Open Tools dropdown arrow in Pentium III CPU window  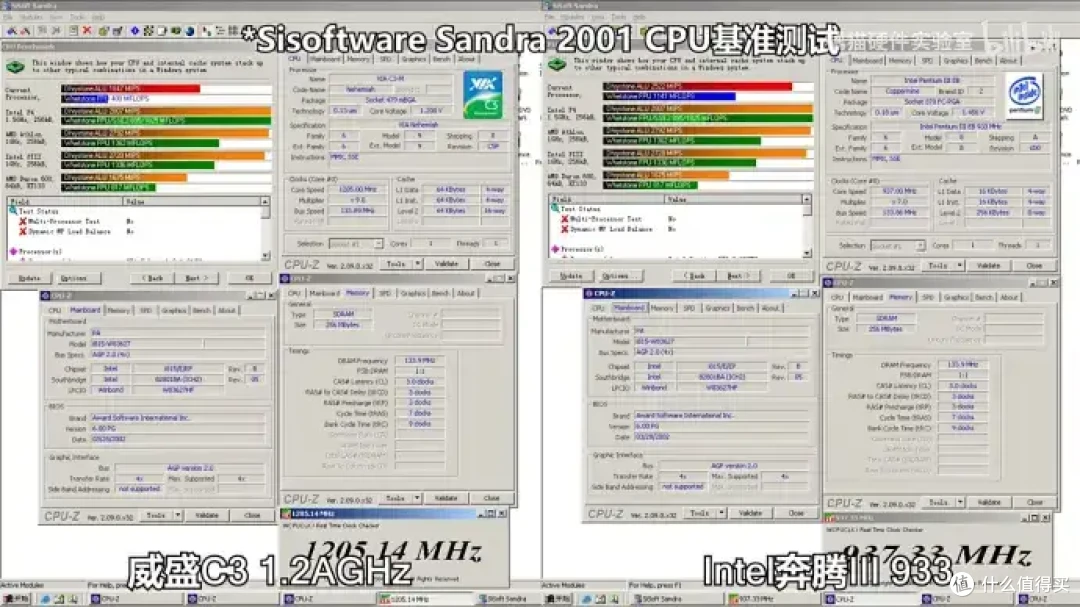[959, 266]
